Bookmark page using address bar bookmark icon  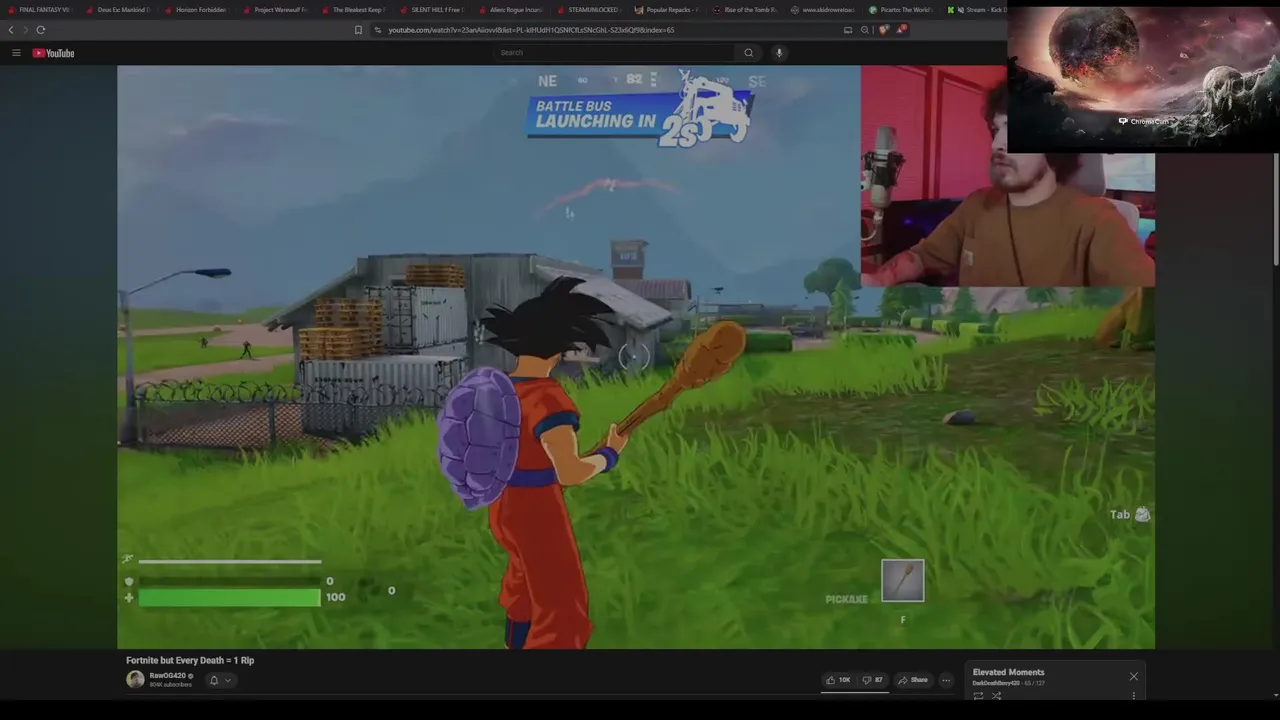[358, 30]
